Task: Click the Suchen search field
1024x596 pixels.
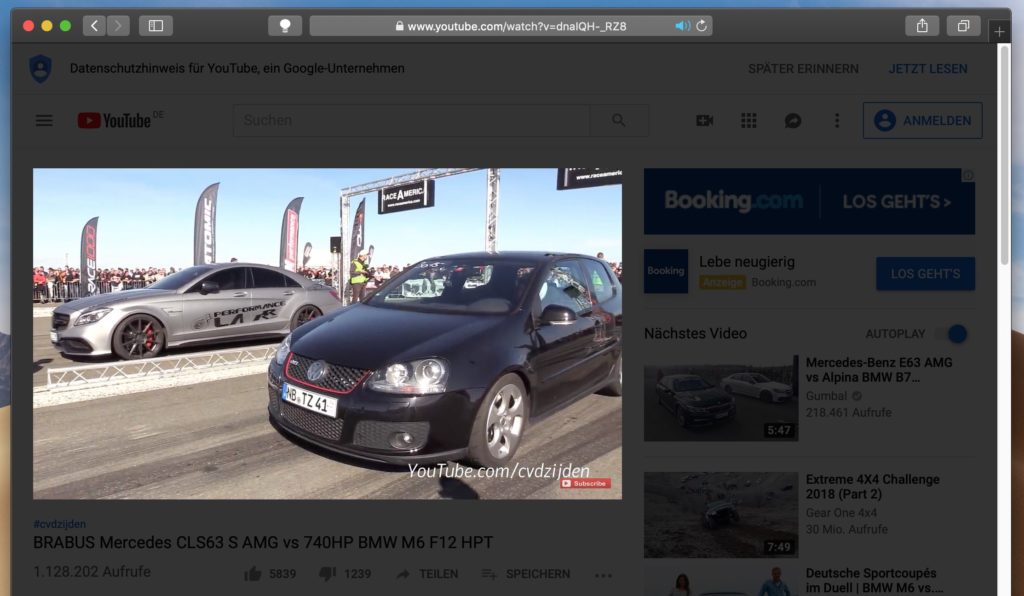Action: click(411, 120)
